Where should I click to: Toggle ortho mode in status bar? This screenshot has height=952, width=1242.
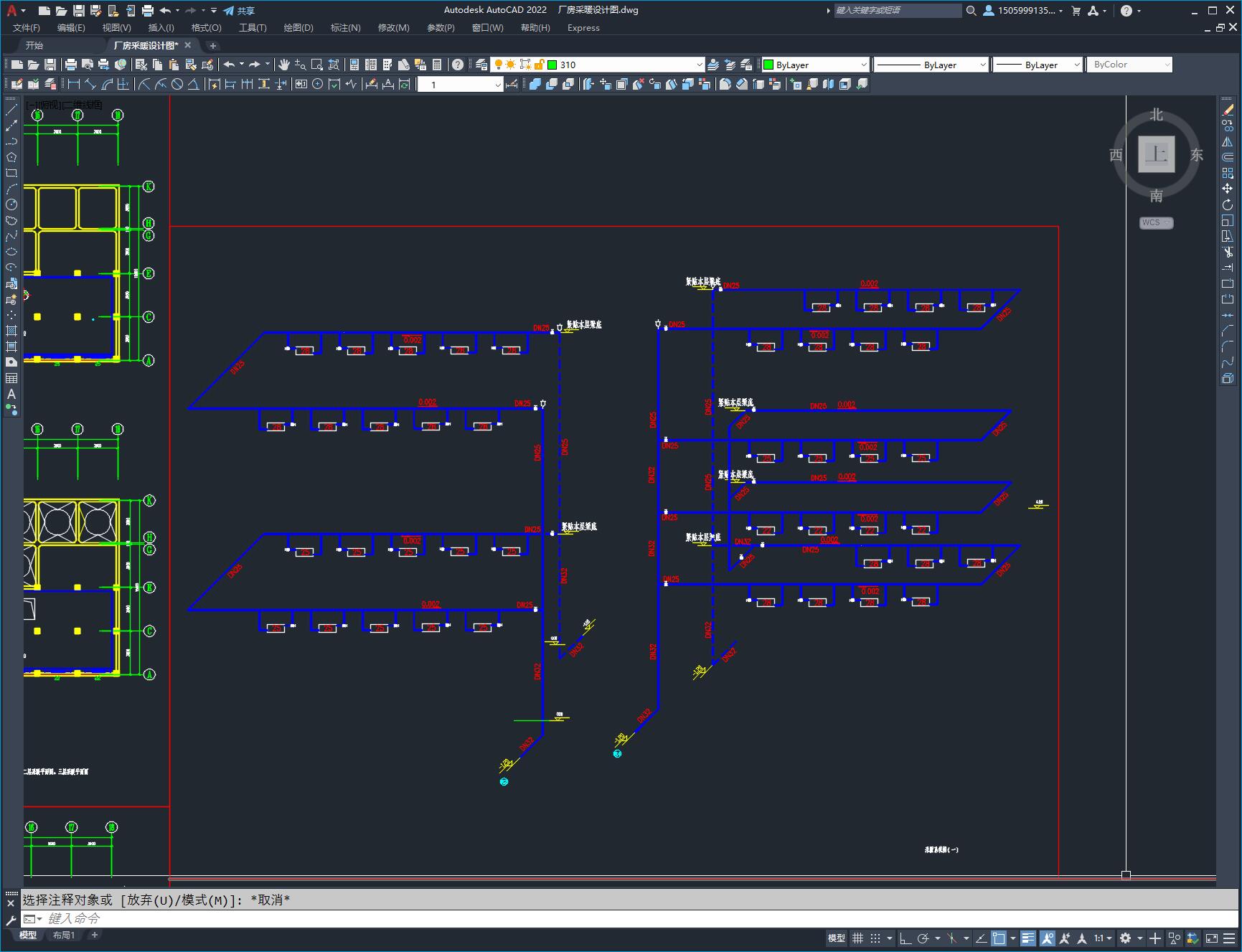coord(905,938)
